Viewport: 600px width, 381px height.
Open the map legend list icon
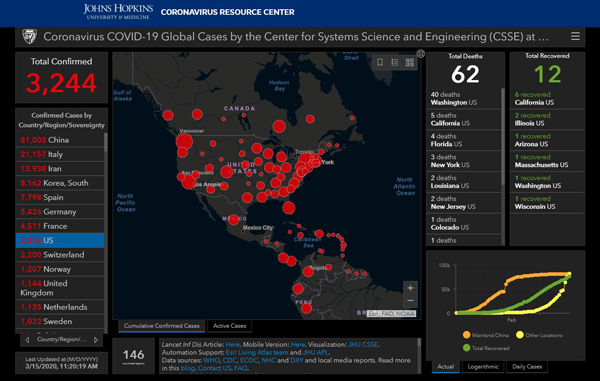coord(395,62)
